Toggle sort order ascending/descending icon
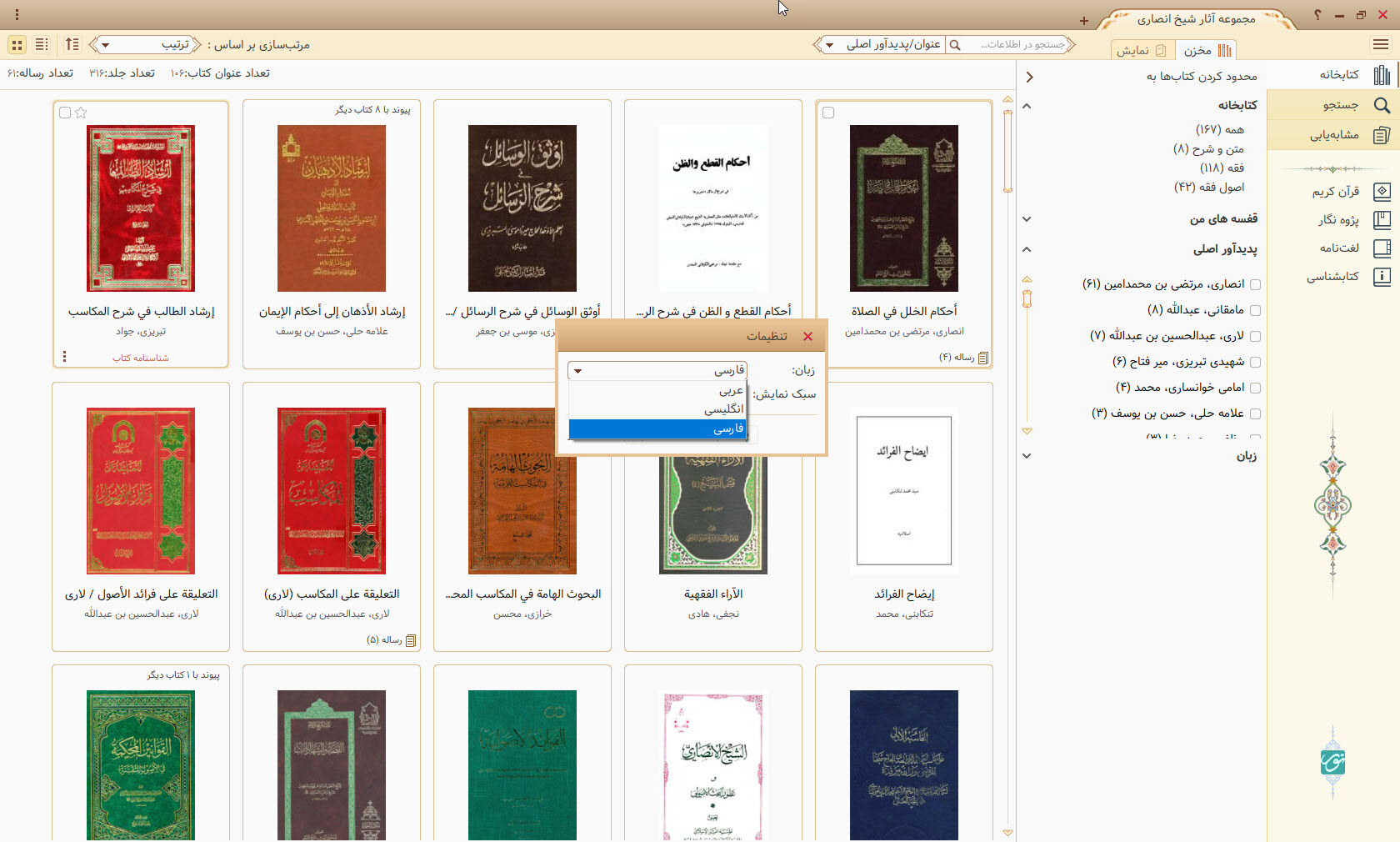 click(x=72, y=44)
